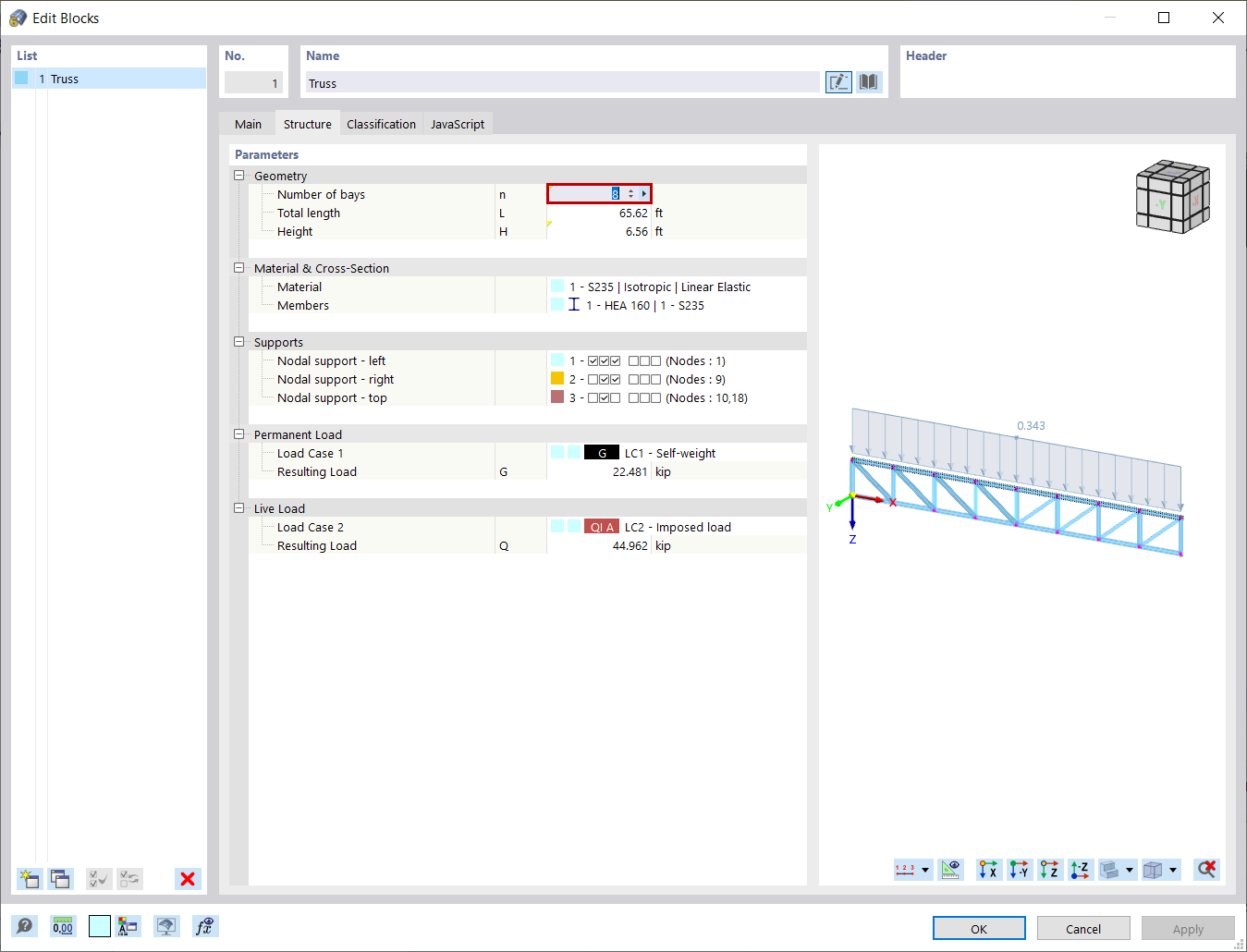Apply the block changes

(1188, 928)
